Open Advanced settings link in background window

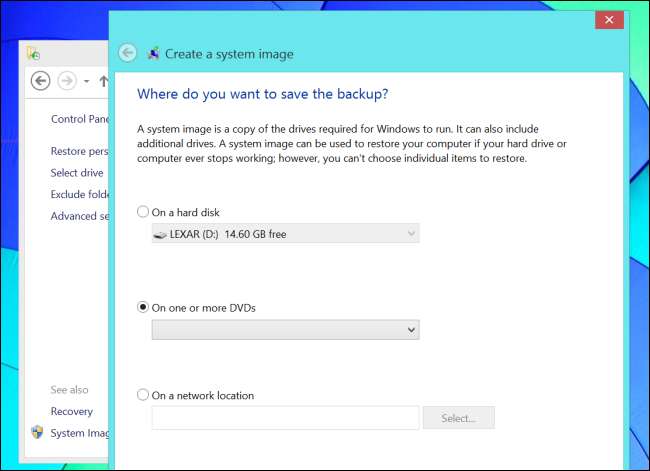coord(79,216)
